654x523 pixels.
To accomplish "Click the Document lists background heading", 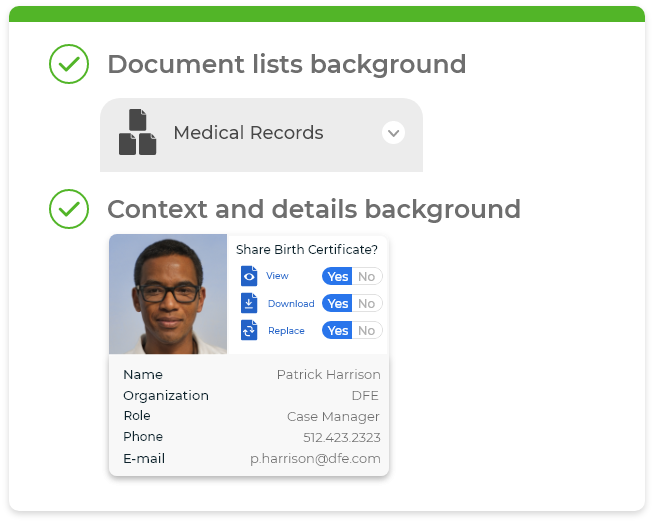I will pos(286,64).
